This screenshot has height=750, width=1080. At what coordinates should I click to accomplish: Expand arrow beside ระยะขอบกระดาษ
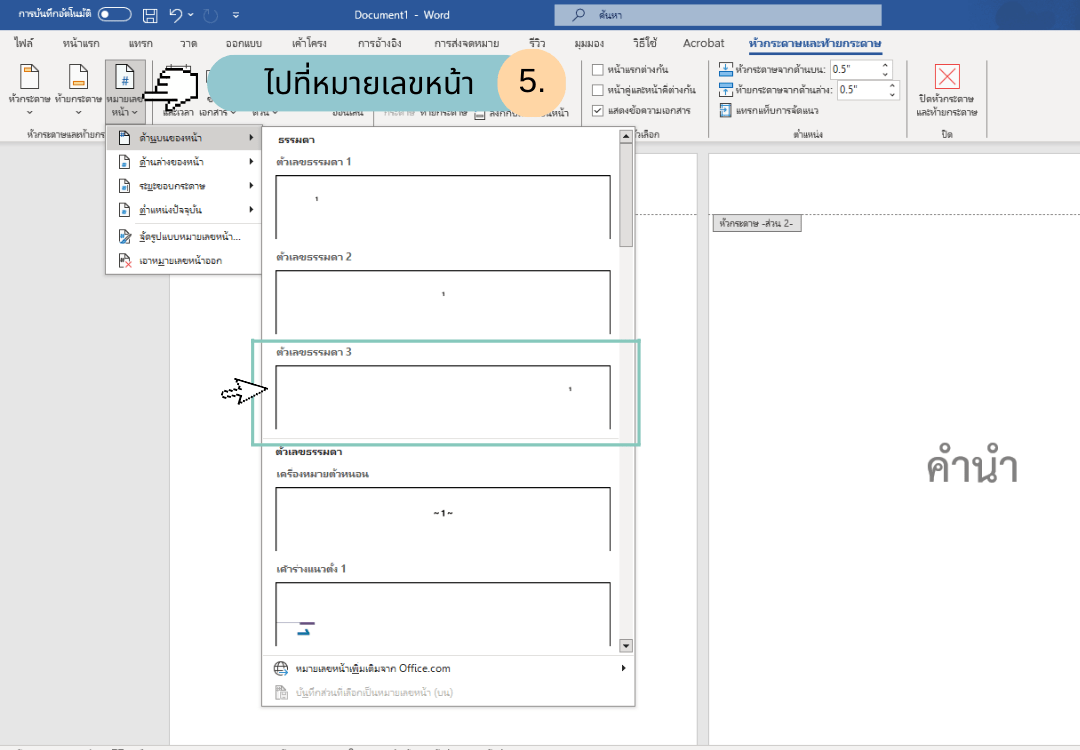click(251, 186)
